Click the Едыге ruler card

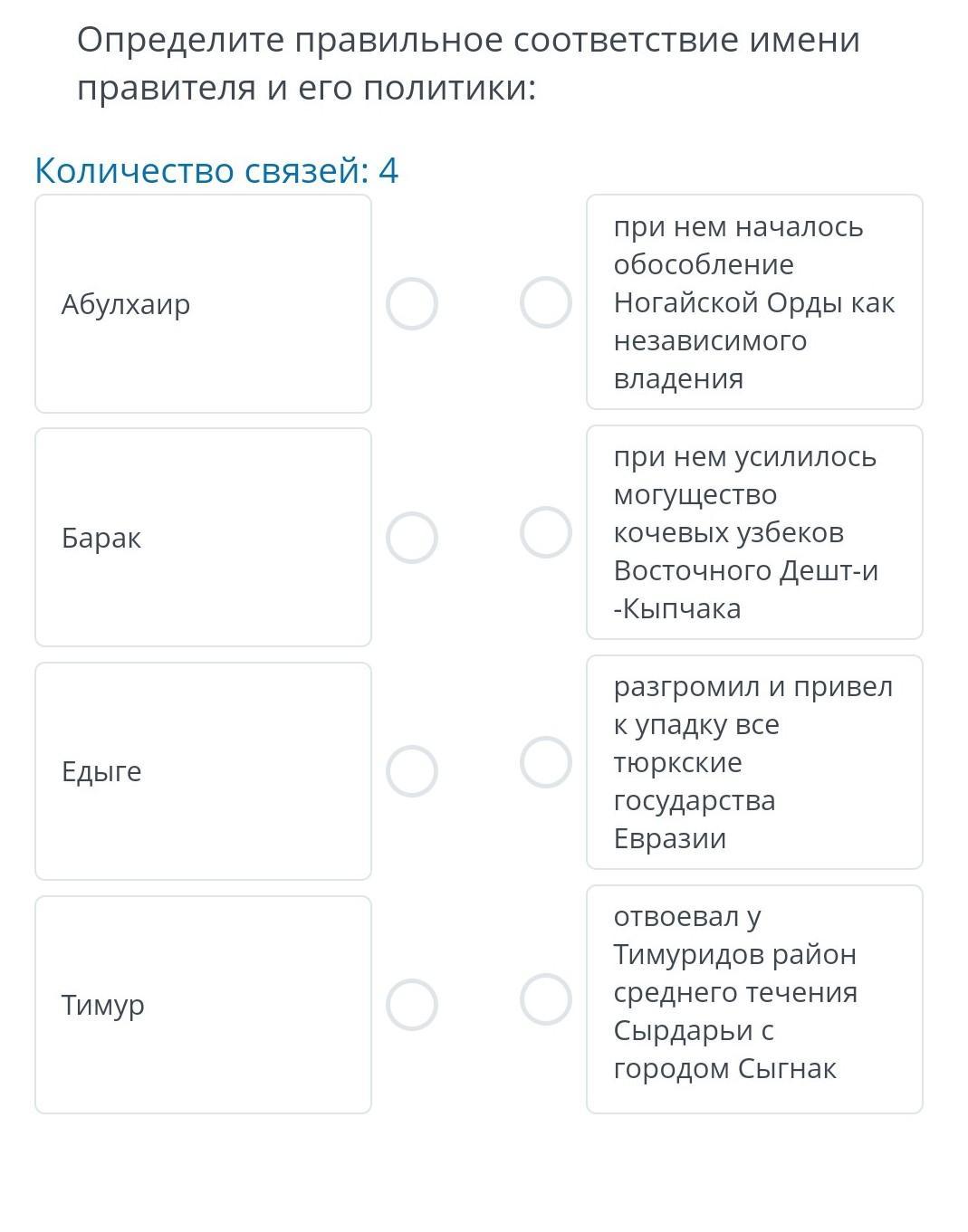tap(203, 771)
